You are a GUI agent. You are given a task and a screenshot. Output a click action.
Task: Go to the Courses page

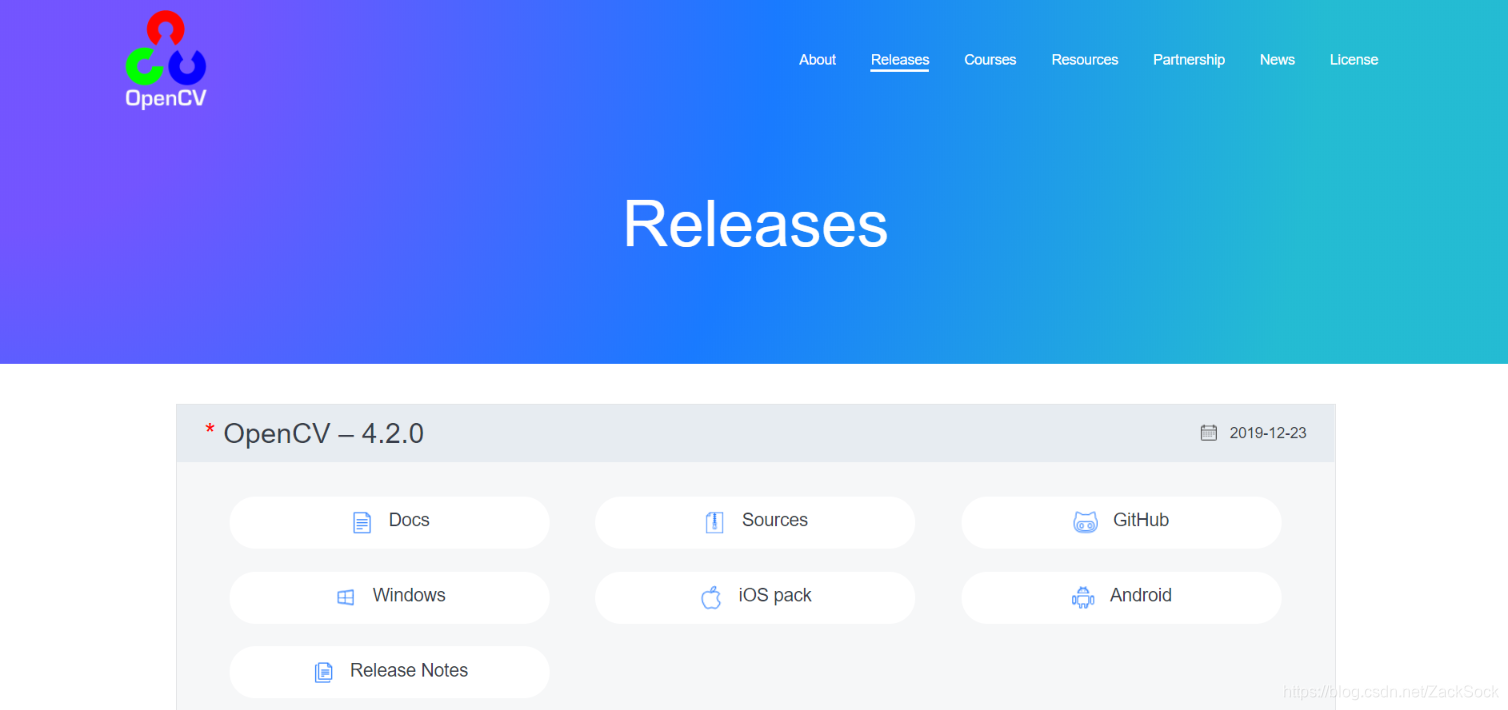(x=990, y=60)
